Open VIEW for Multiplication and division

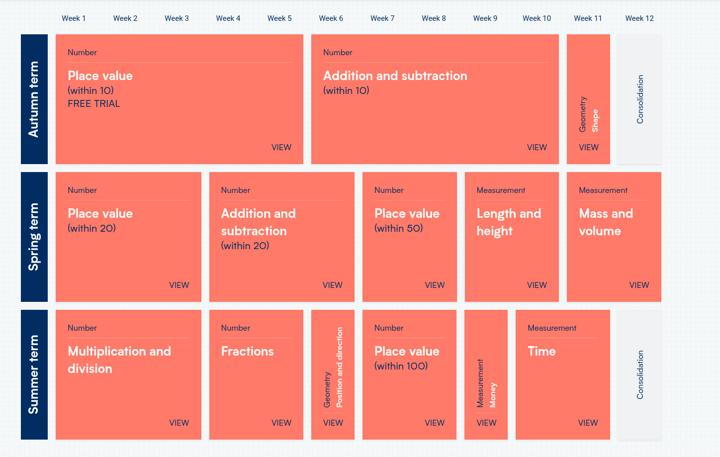pyautogui.click(x=179, y=423)
